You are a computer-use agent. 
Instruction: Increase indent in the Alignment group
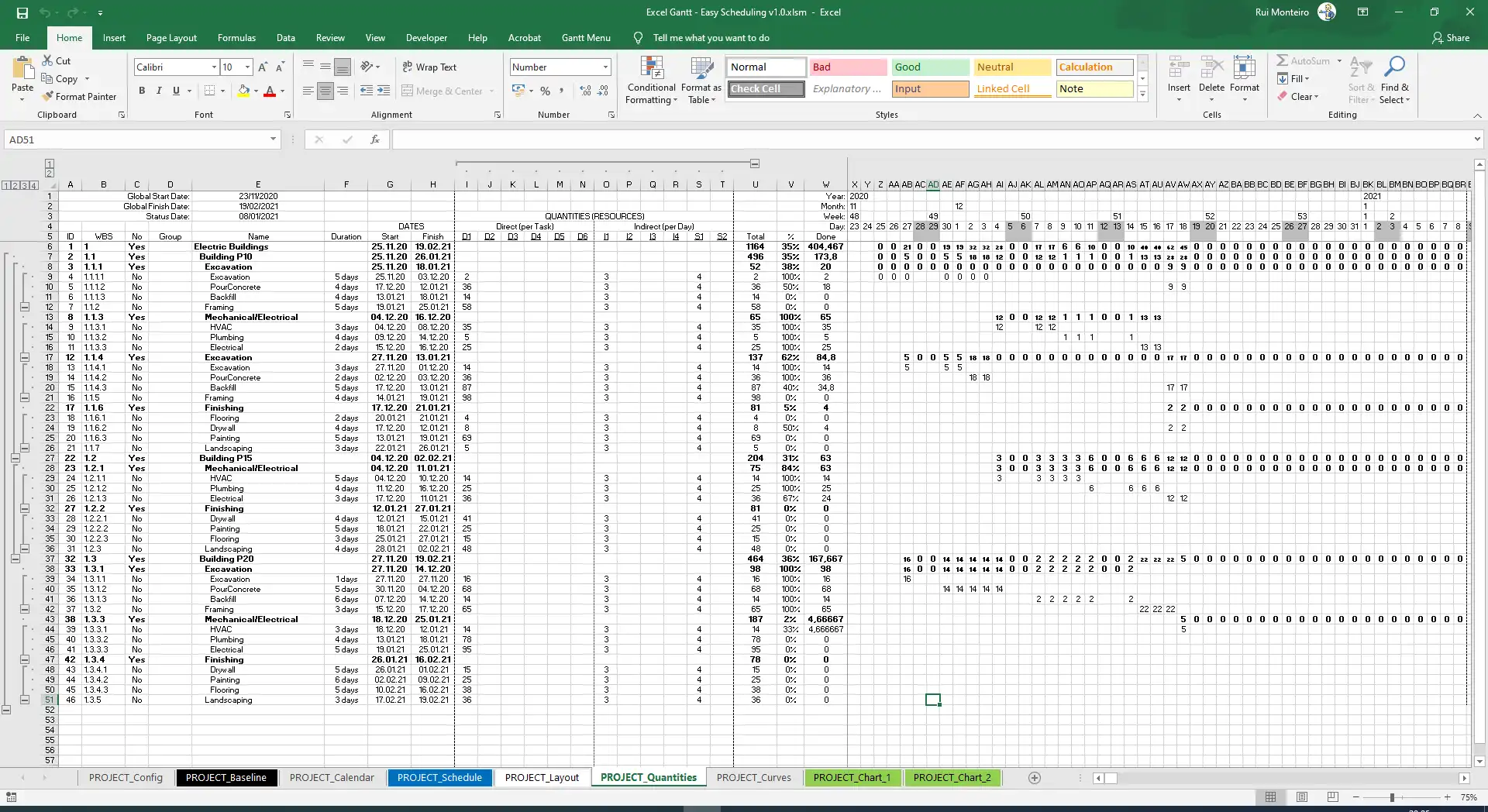pos(384,91)
